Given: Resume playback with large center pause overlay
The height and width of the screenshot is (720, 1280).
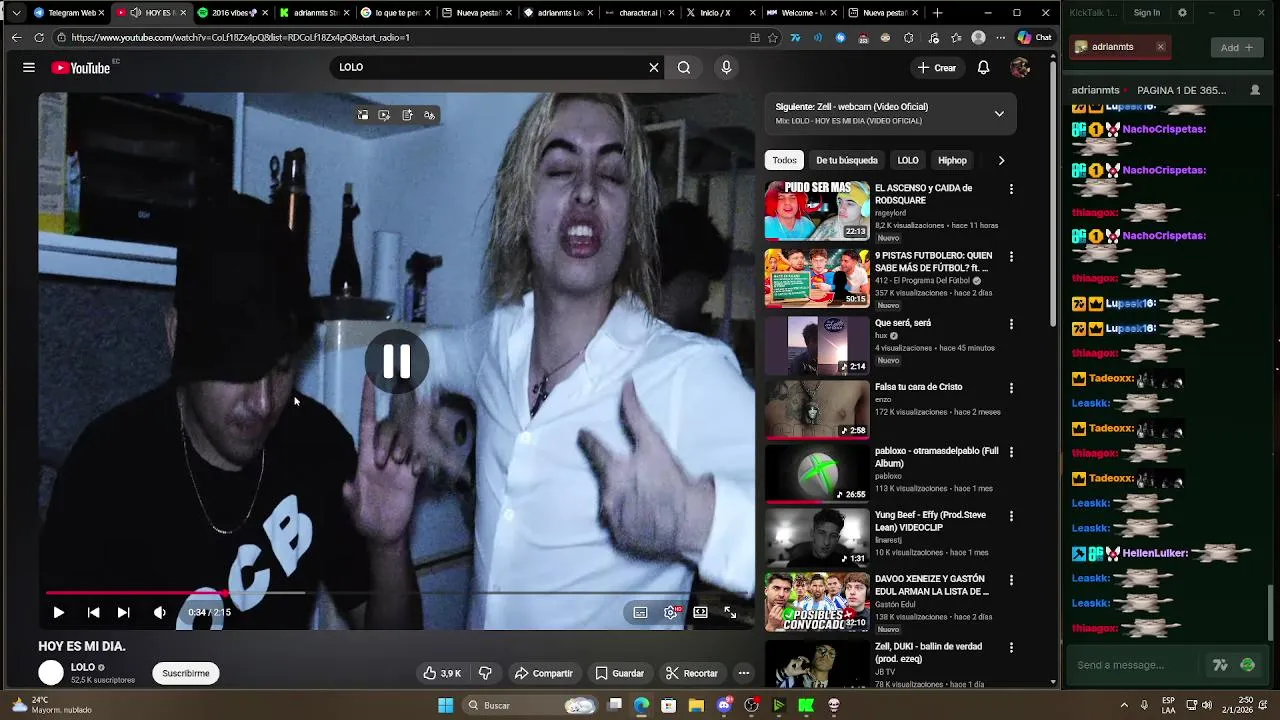Looking at the screenshot, I should pyautogui.click(x=397, y=361).
